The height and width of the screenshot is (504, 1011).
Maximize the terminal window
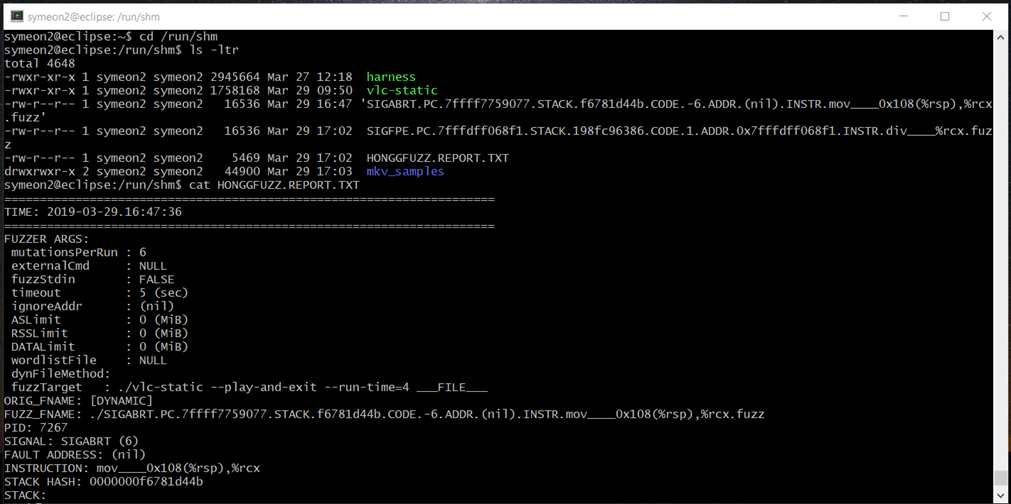[945, 17]
